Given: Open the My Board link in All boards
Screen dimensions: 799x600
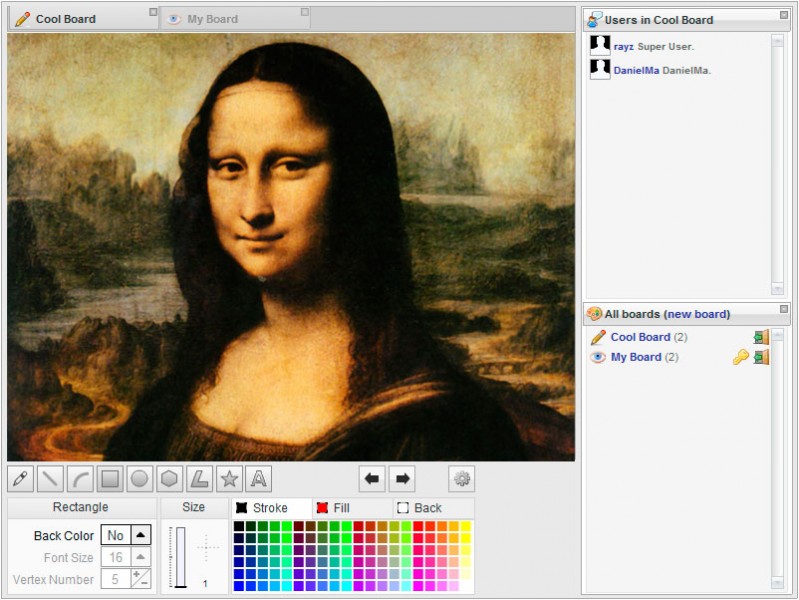Looking at the screenshot, I should (636, 357).
